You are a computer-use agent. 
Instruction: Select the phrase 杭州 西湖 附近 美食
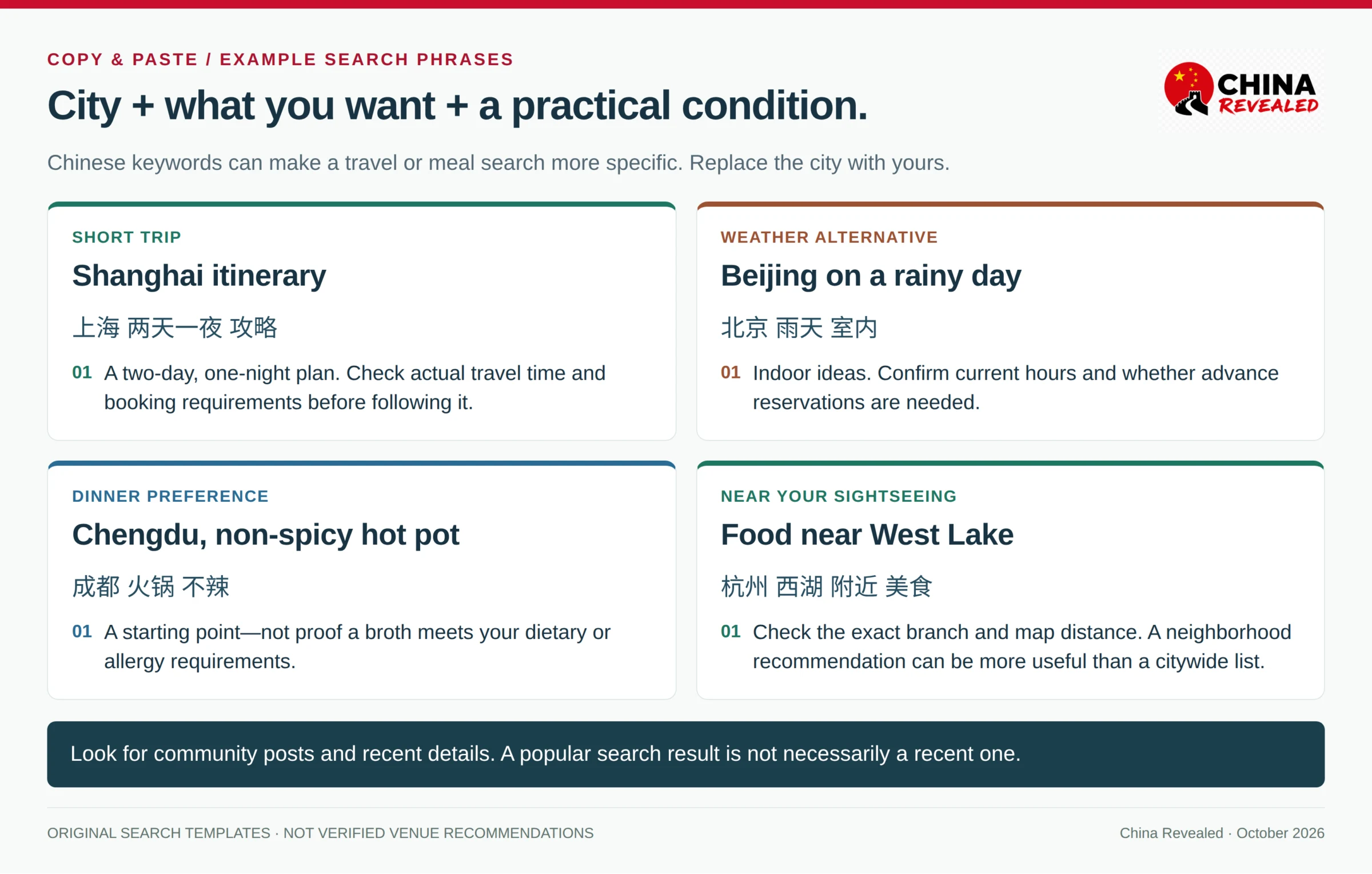point(826,587)
